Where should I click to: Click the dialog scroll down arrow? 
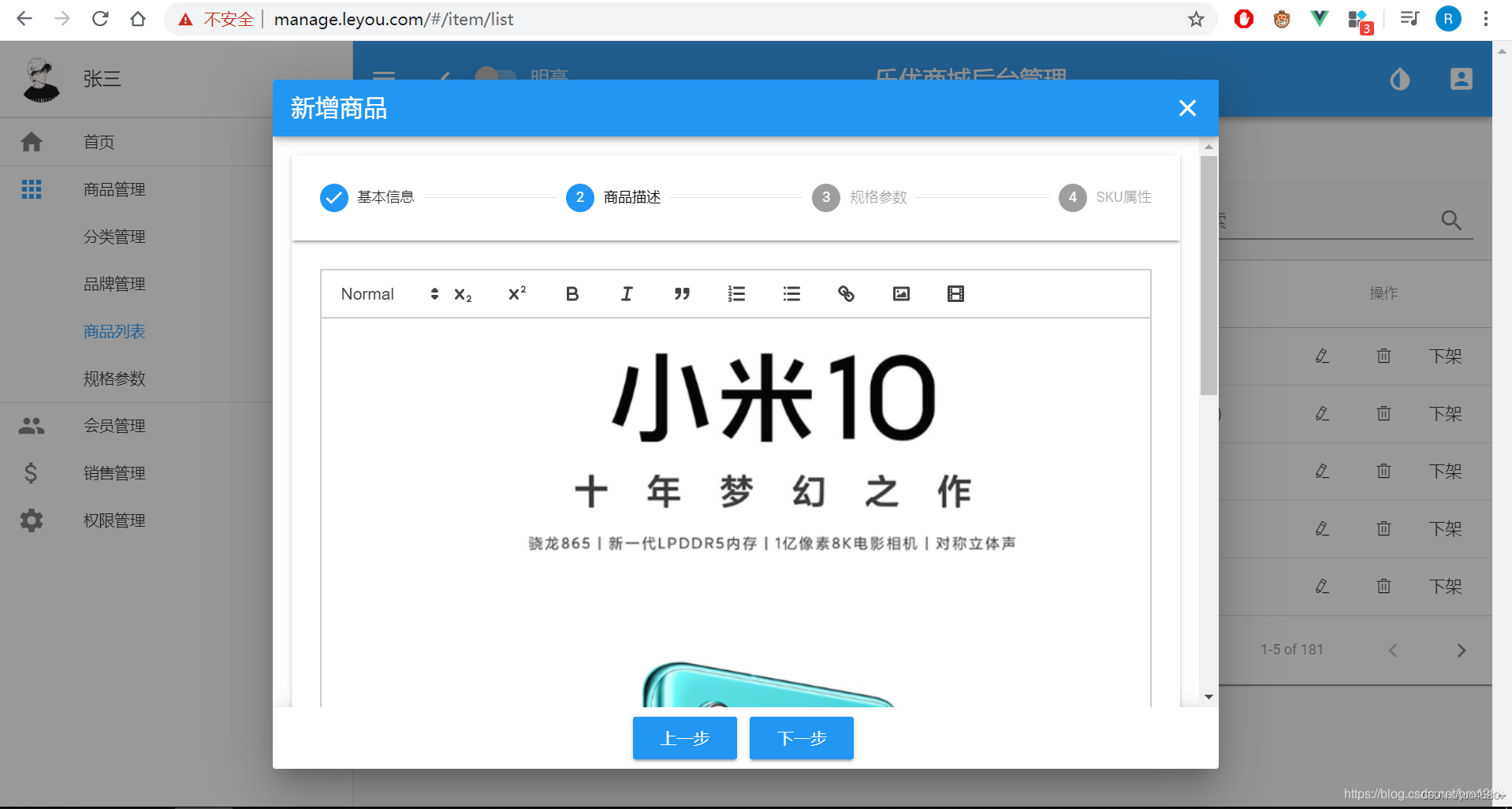pyautogui.click(x=1208, y=697)
